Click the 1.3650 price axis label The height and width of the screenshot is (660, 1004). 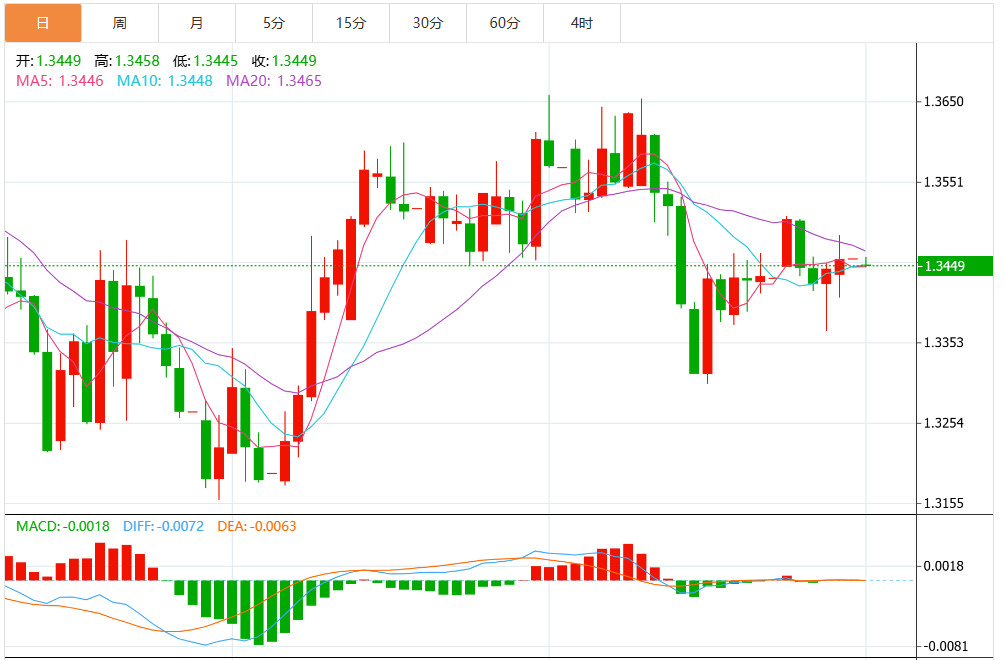(943, 102)
